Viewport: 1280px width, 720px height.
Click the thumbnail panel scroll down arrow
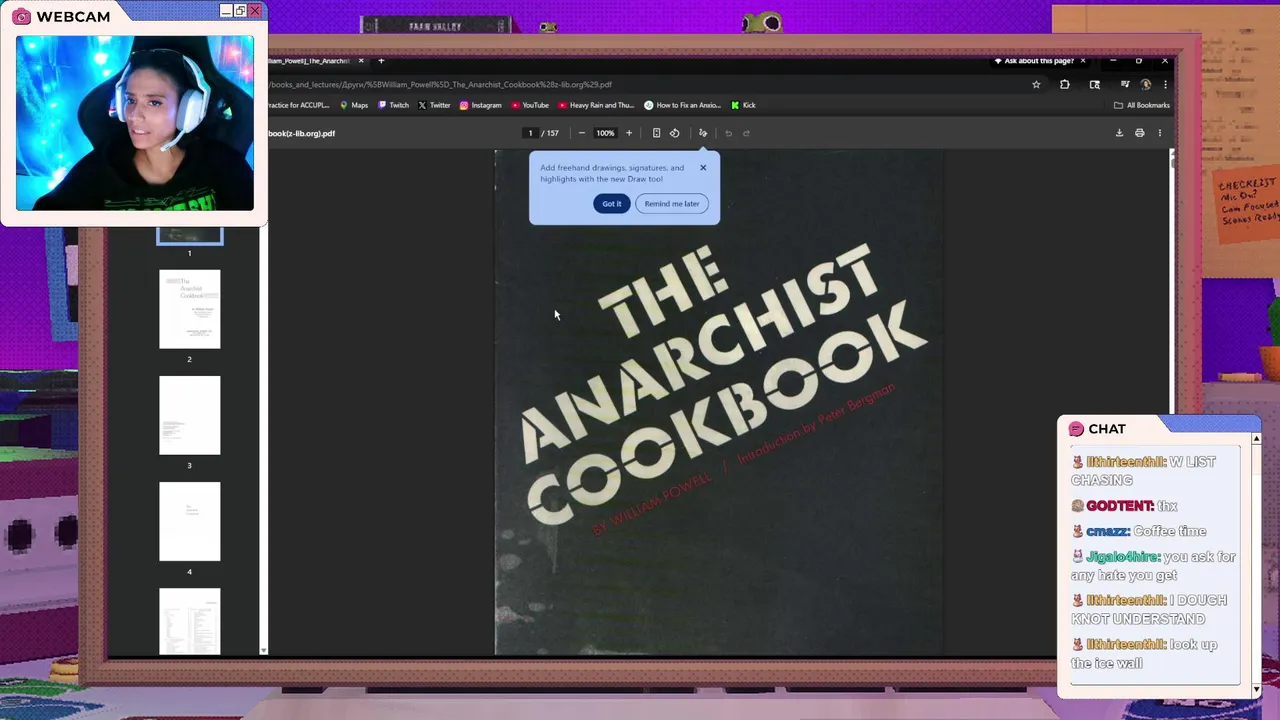[263, 650]
